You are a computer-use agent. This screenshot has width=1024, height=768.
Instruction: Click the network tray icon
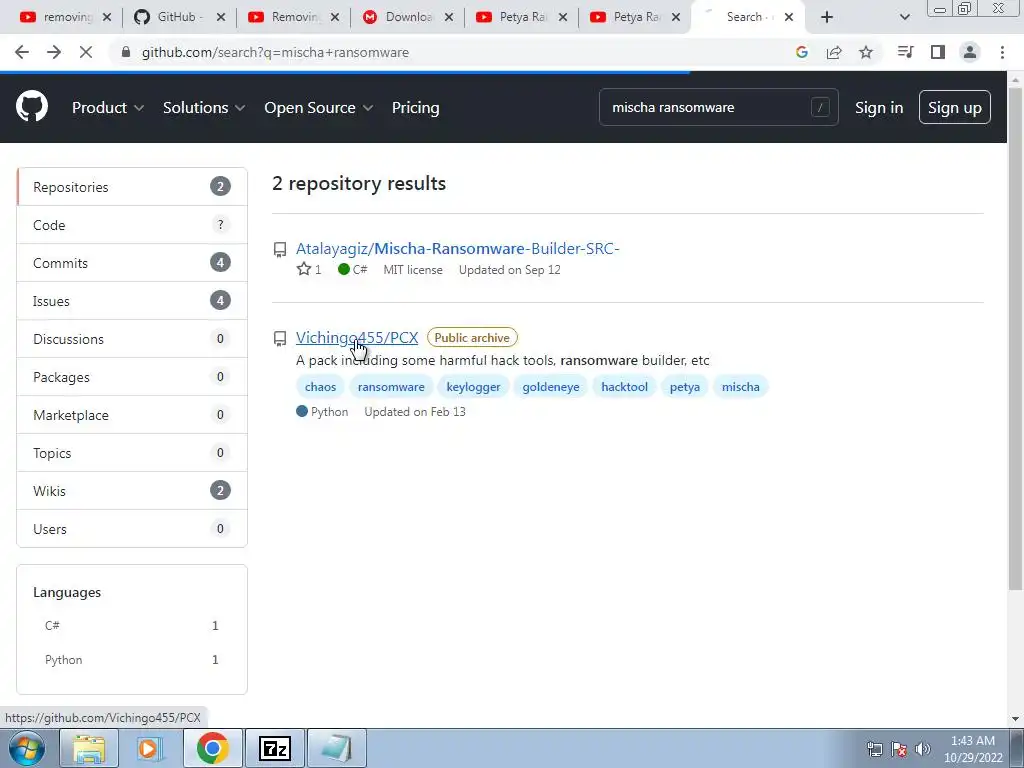pyautogui.click(x=875, y=749)
